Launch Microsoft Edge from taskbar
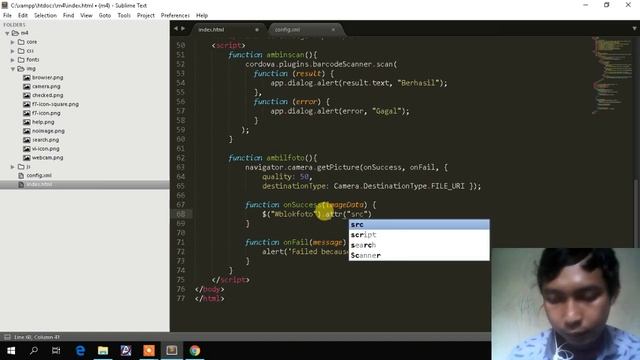Viewport: 640px width, 360px height. pyautogui.click(x=80, y=351)
